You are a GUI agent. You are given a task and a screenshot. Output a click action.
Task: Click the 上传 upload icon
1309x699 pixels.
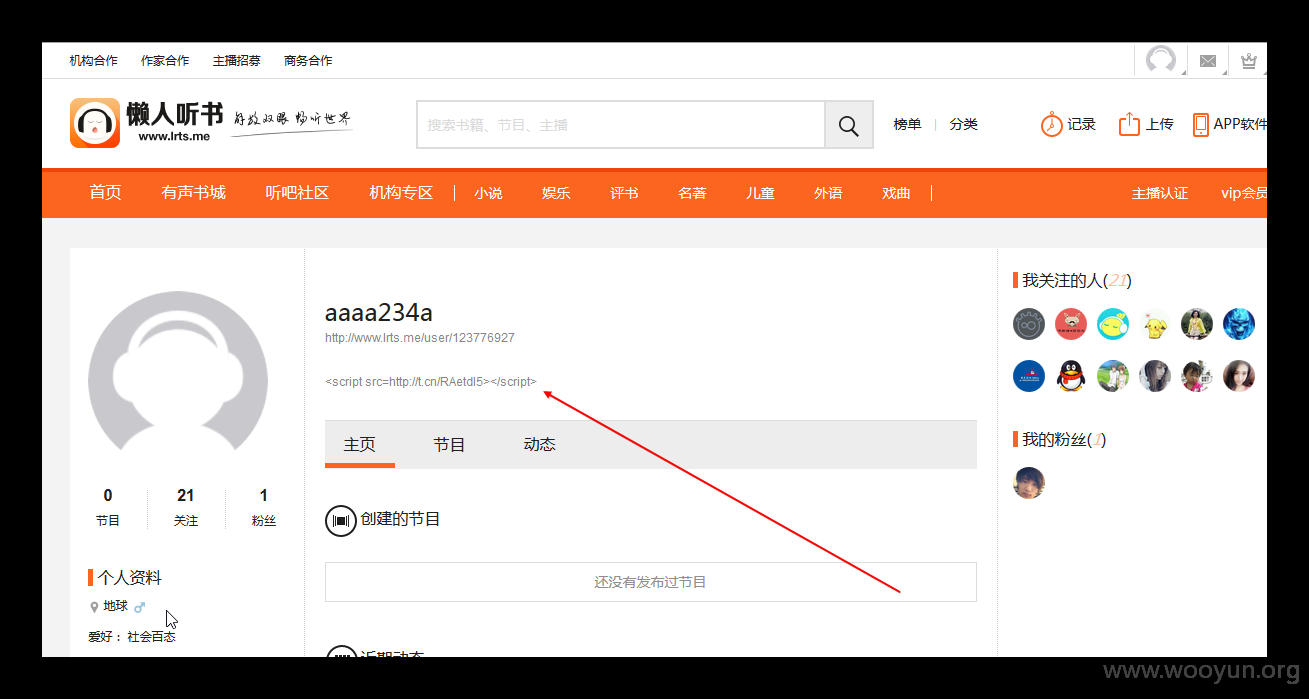1129,124
